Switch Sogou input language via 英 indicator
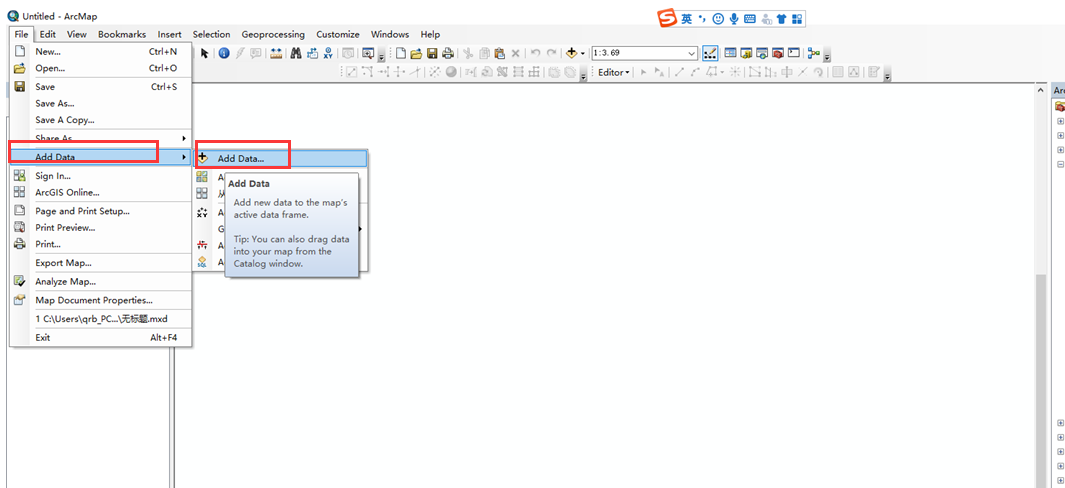The height and width of the screenshot is (488, 1065). (687, 19)
